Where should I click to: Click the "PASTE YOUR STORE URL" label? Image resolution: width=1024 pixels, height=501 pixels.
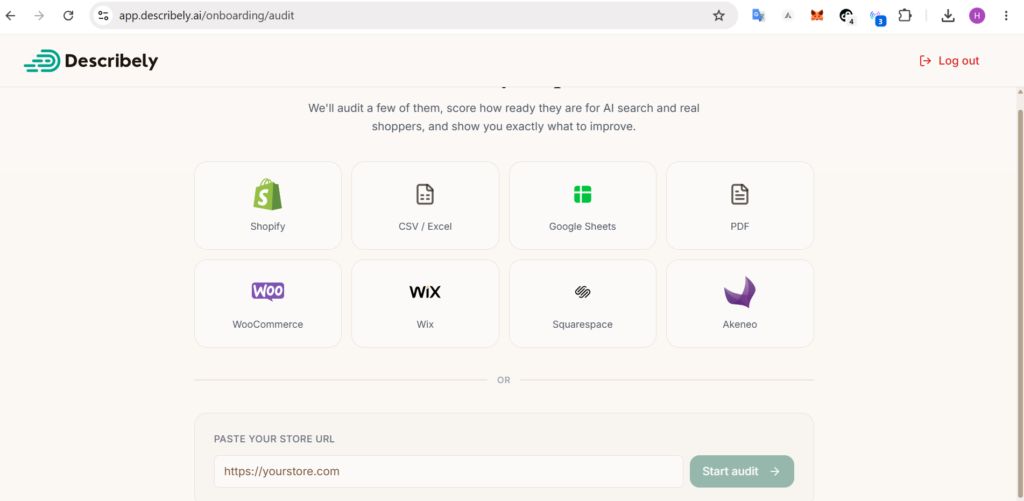click(274, 439)
